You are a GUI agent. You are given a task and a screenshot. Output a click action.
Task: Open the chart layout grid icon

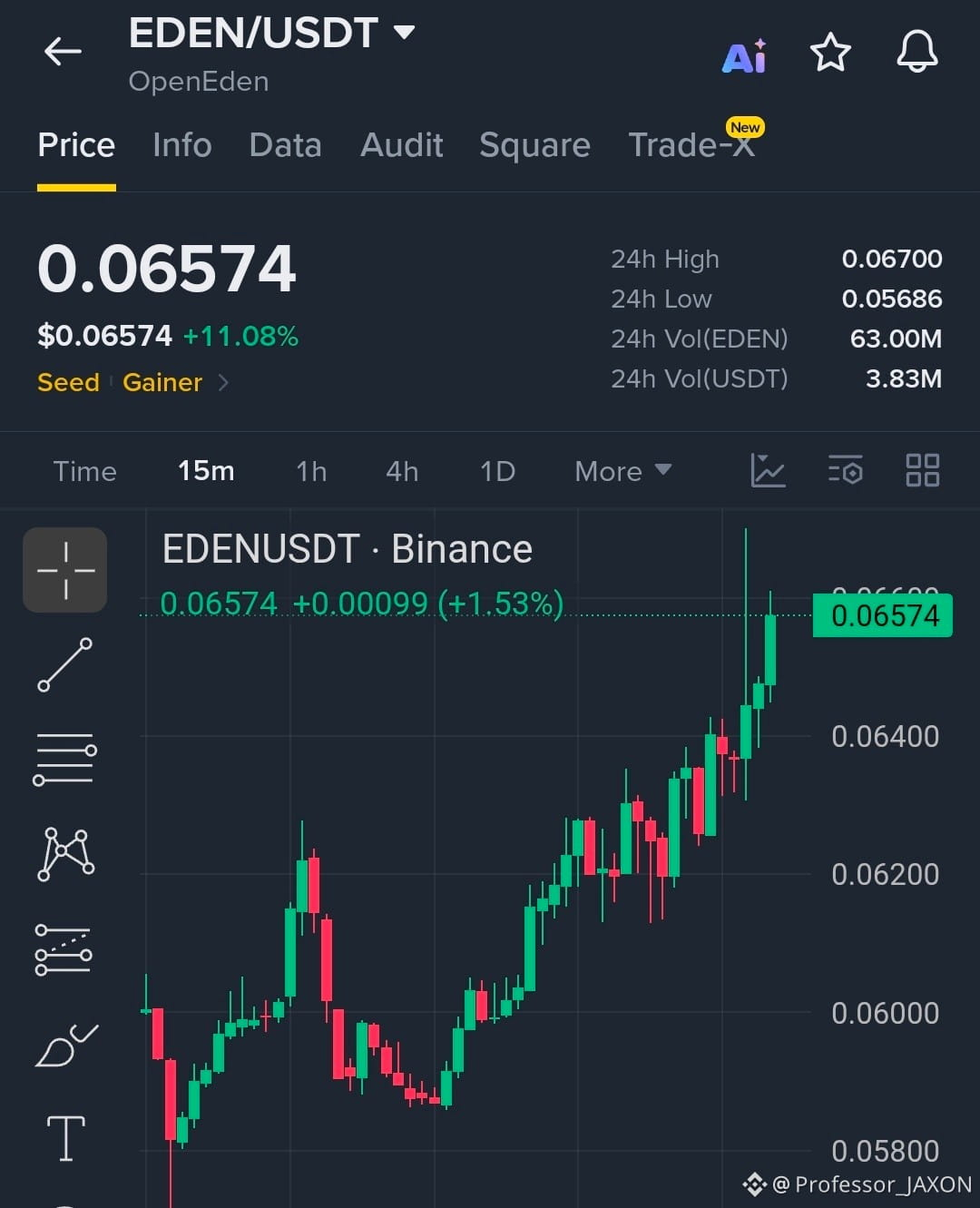coord(923,470)
